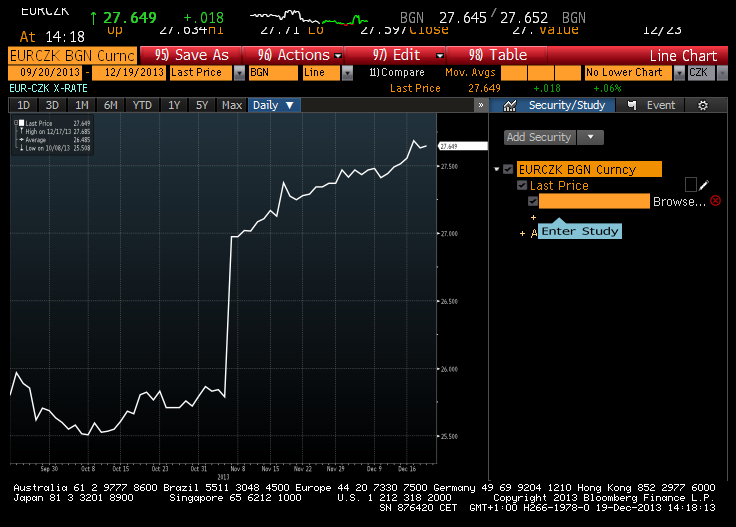Image resolution: width=736 pixels, height=527 pixels.
Task: Click the third Mov. Avgs input box
Action: coord(568,73)
